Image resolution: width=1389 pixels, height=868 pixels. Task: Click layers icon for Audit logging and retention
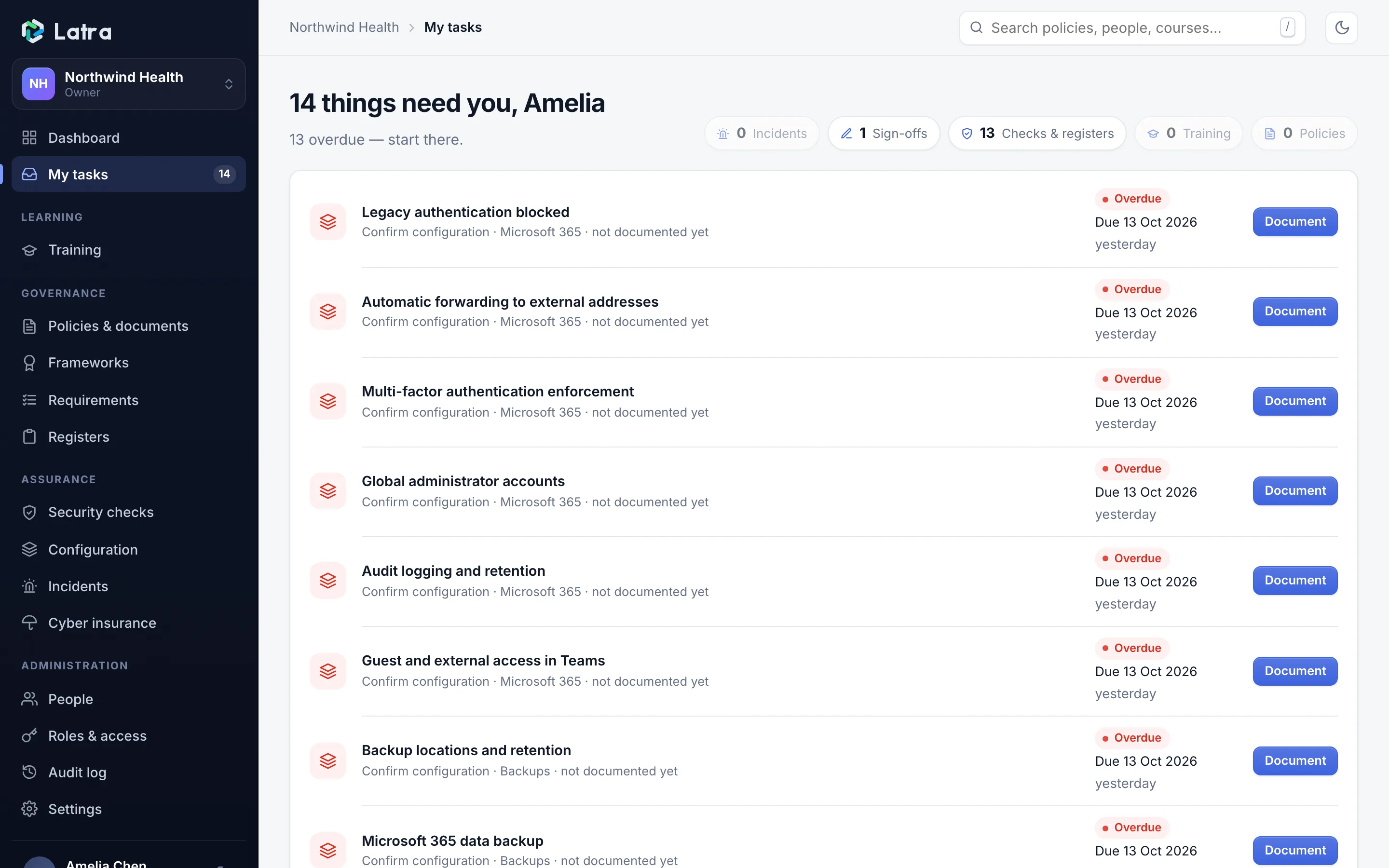[x=328, y=581]
